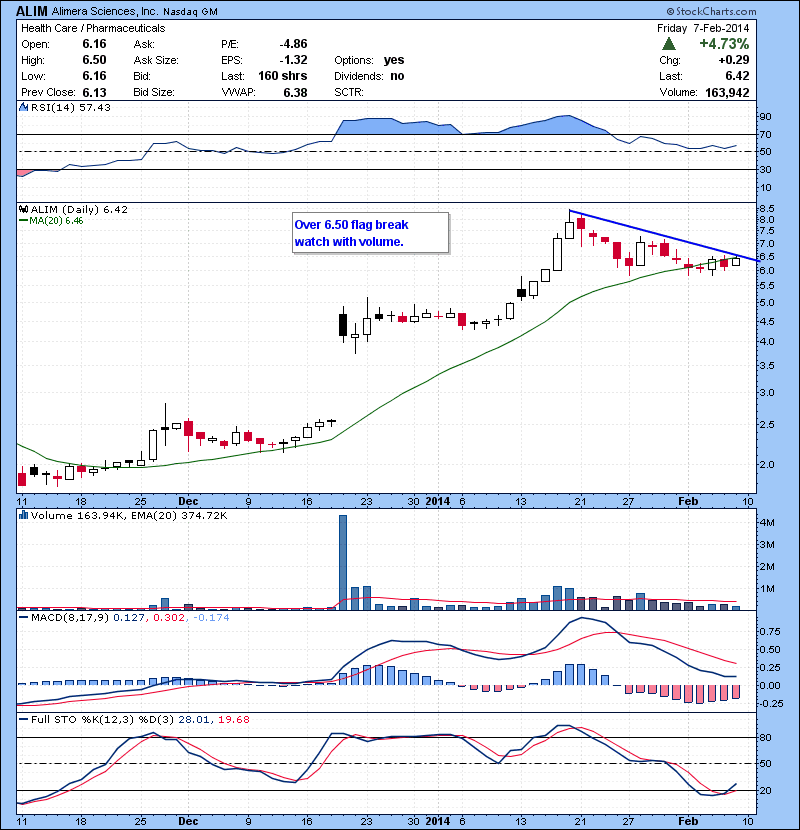Open the StockCharts.com watermark link
The height and width of the screenshot is (830, 800).
coord(711,11)
